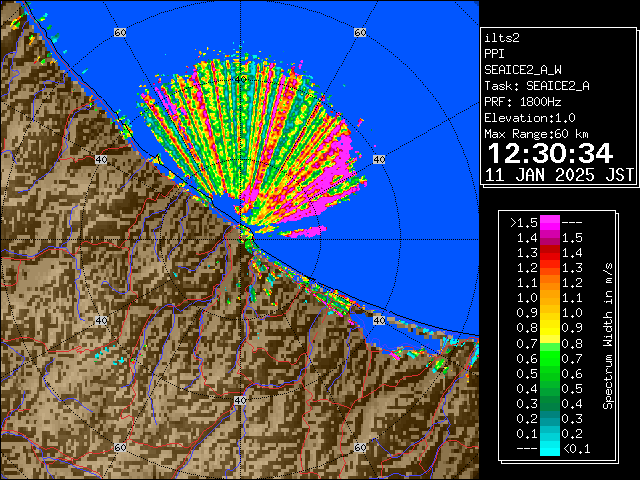Click the magenta swatch for values above 1.5
This screenshot has height=480, width=640.
(x=550, y=223)
